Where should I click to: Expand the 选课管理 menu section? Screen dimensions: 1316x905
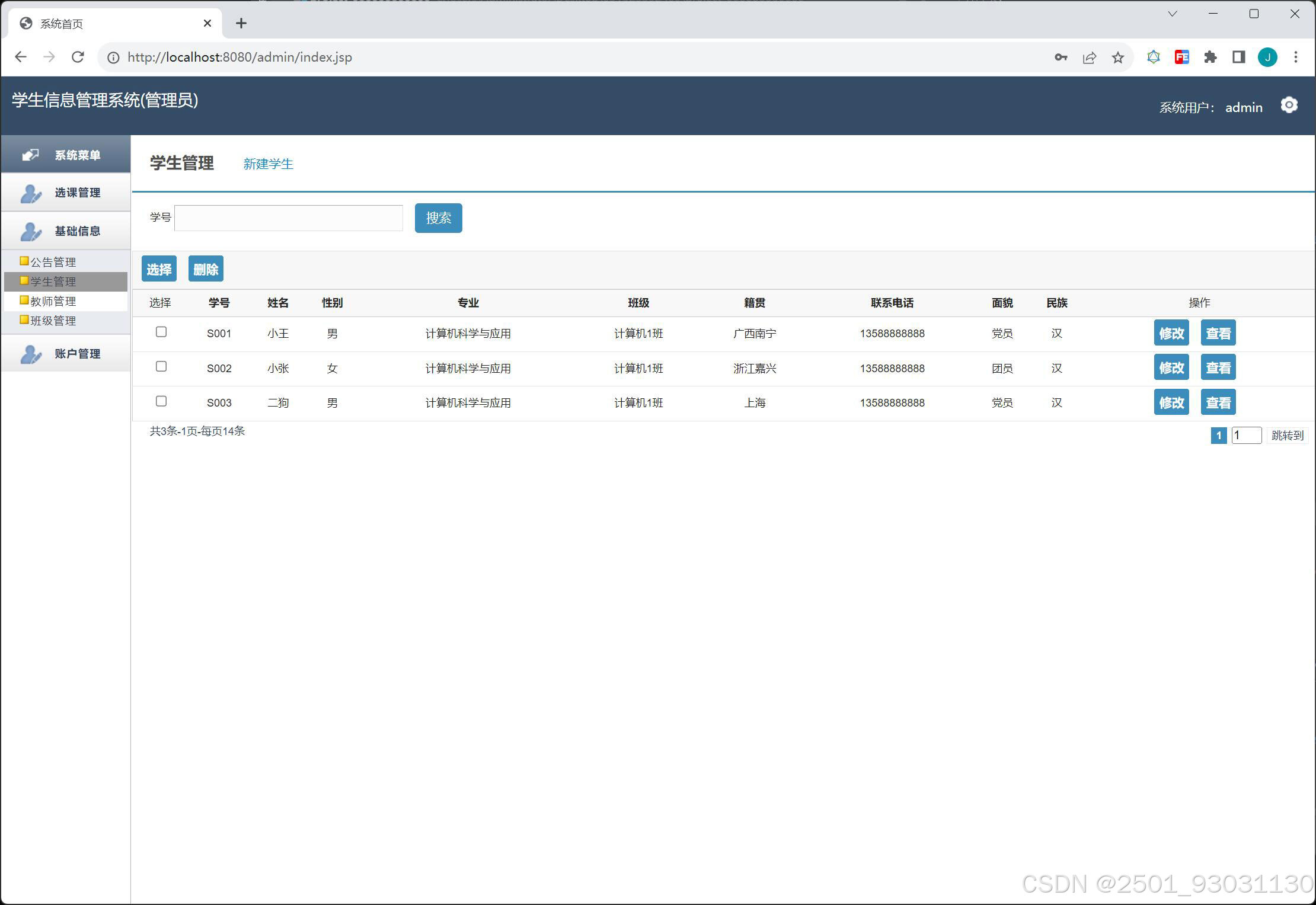[x=76, y=192]
